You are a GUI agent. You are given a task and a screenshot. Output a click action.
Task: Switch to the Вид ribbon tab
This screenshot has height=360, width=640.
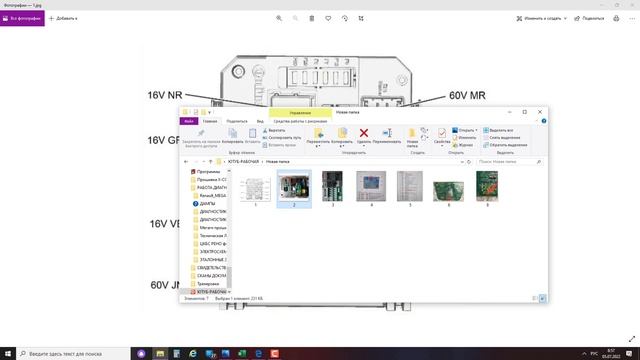[260, 121]
